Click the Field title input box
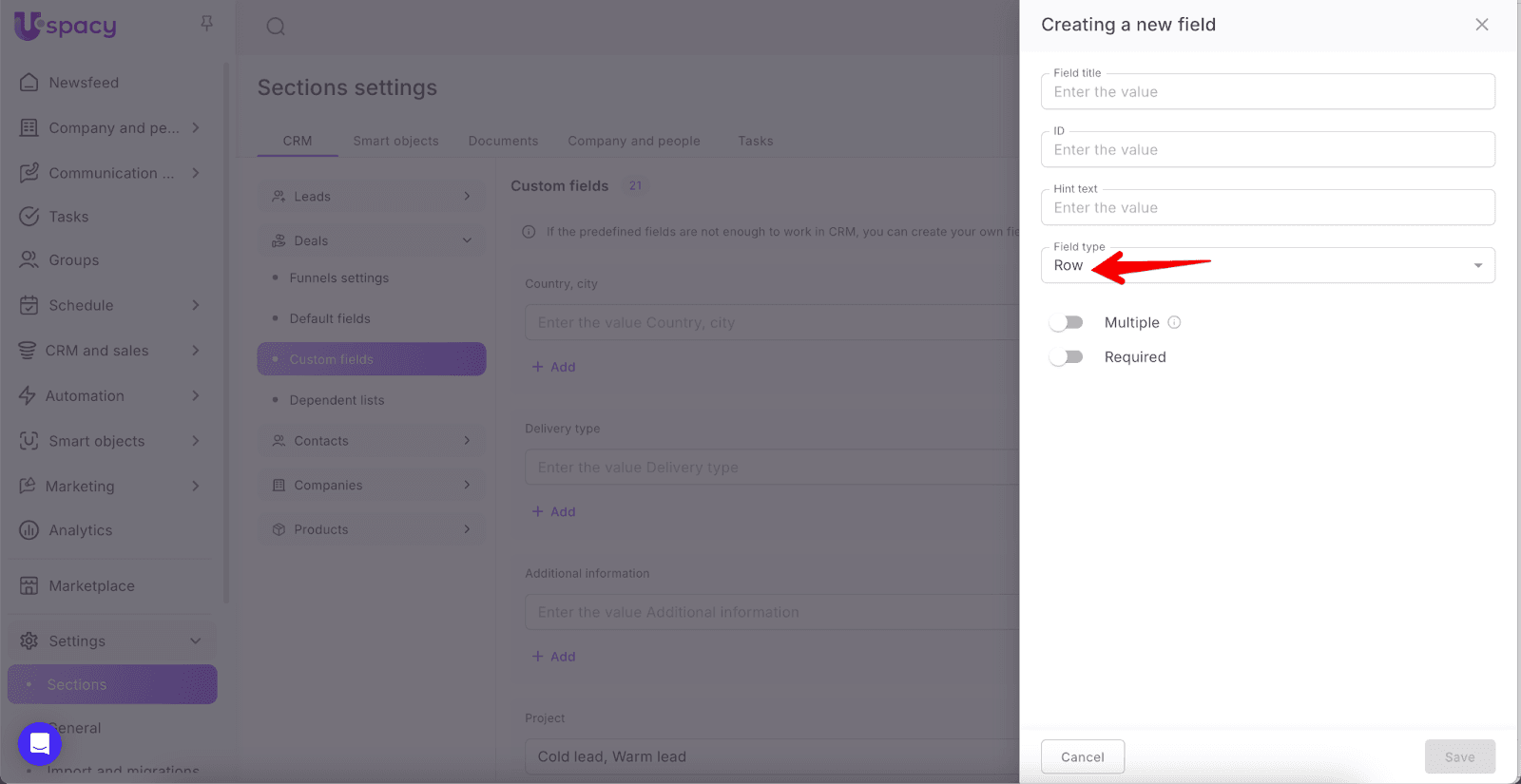This screenshot has height=784, width=1521. tap(1267, 92)
